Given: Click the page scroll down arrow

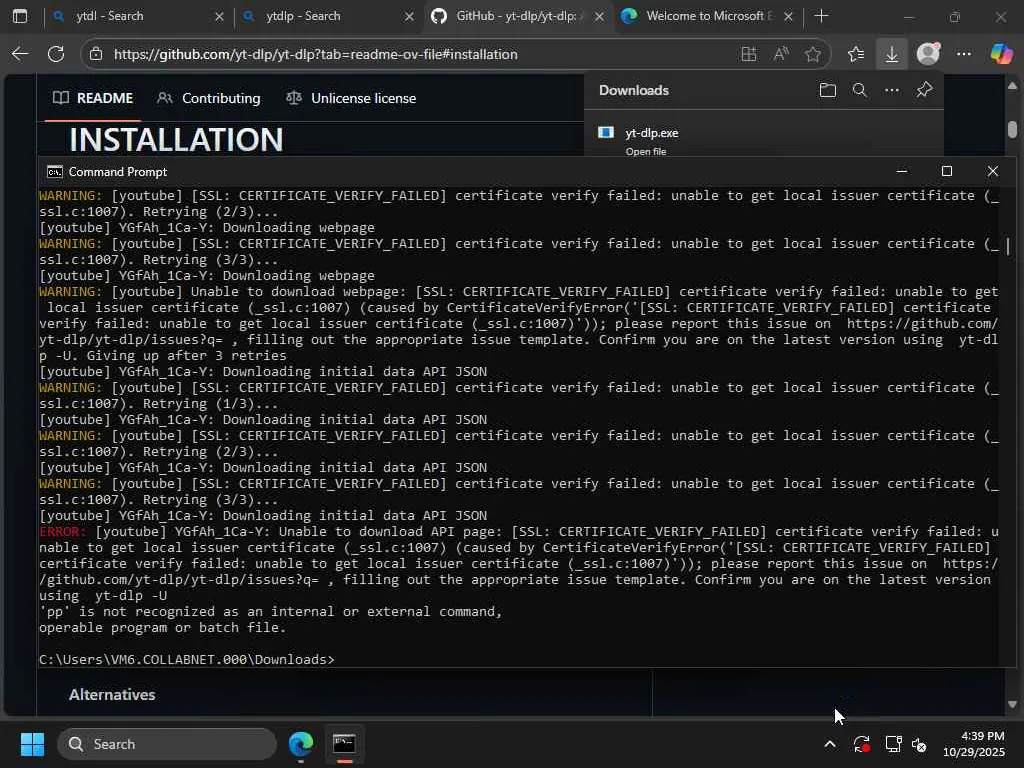Looking at the screenshot, I should click(x=1012, y=704).
